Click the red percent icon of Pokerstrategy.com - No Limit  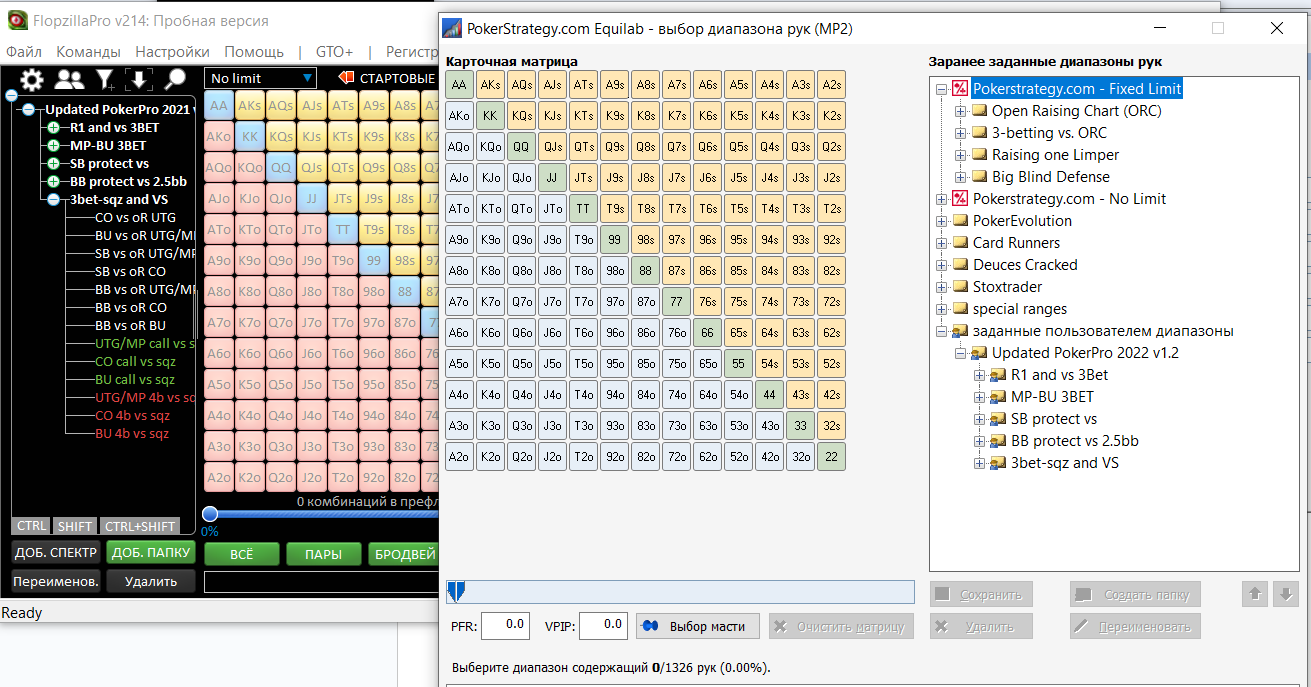(960, 199)
